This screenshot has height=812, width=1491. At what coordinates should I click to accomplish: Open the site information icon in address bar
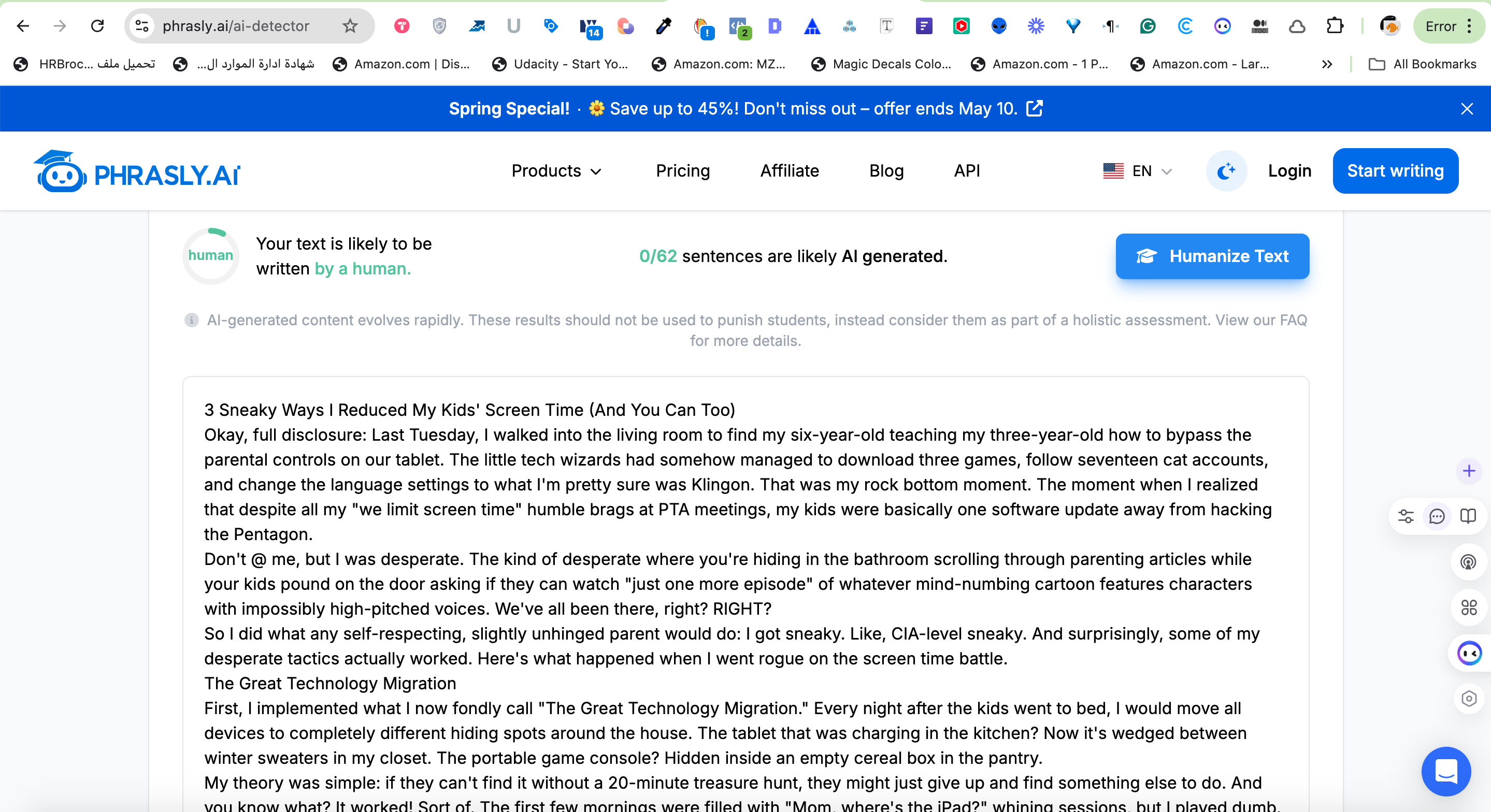pyautogui.click(x=142, y=26)
